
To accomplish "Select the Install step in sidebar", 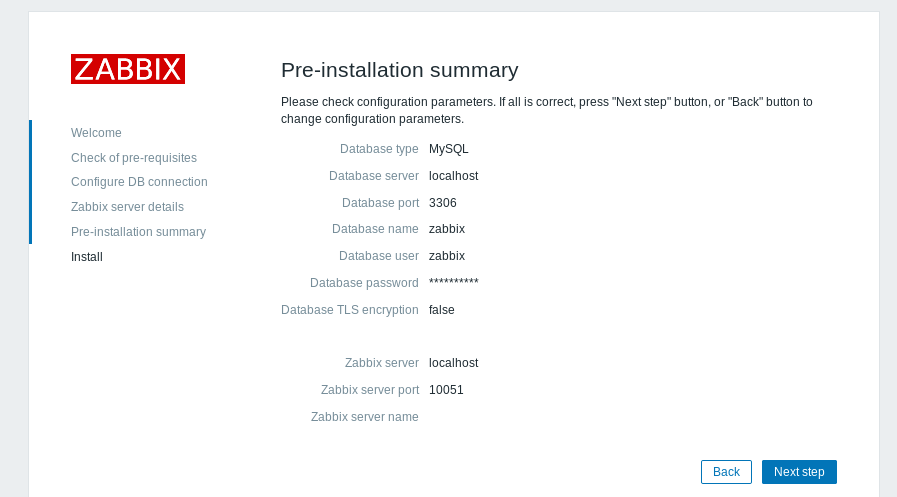I will (x=87, y=257).
